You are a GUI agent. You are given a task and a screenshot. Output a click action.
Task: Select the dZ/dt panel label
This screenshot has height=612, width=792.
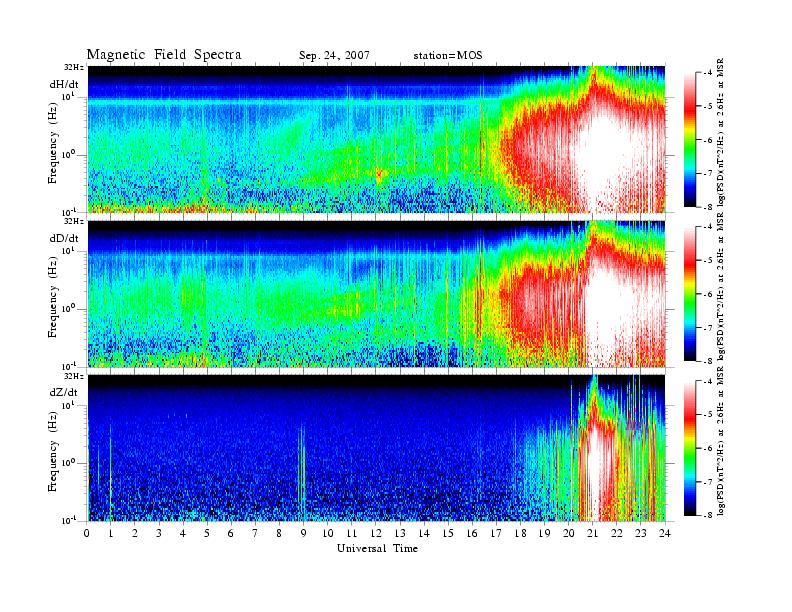tap(64, 392)
